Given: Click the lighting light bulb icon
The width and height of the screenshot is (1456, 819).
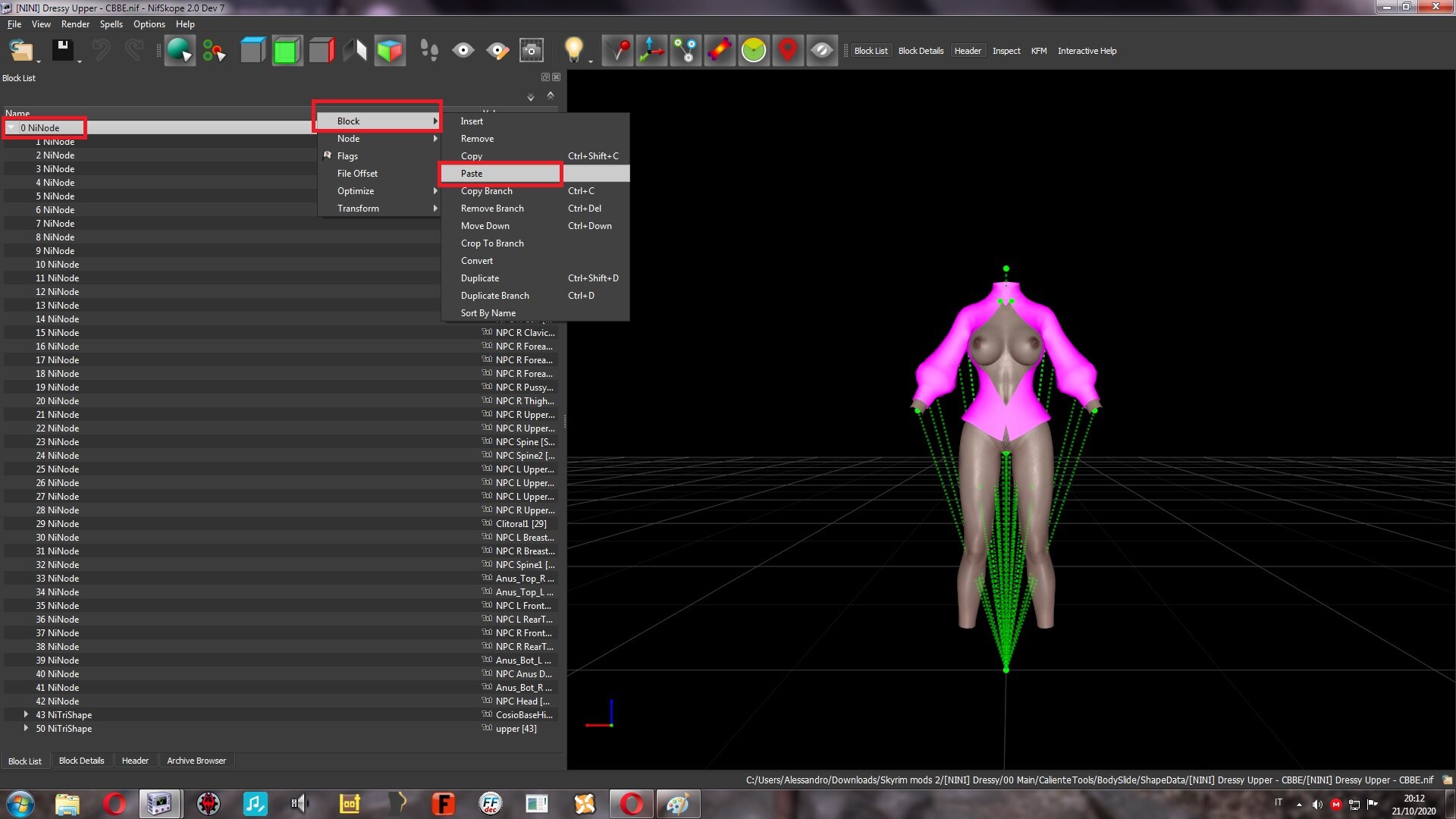Looking at the screenshot, I should click(574, 50).
